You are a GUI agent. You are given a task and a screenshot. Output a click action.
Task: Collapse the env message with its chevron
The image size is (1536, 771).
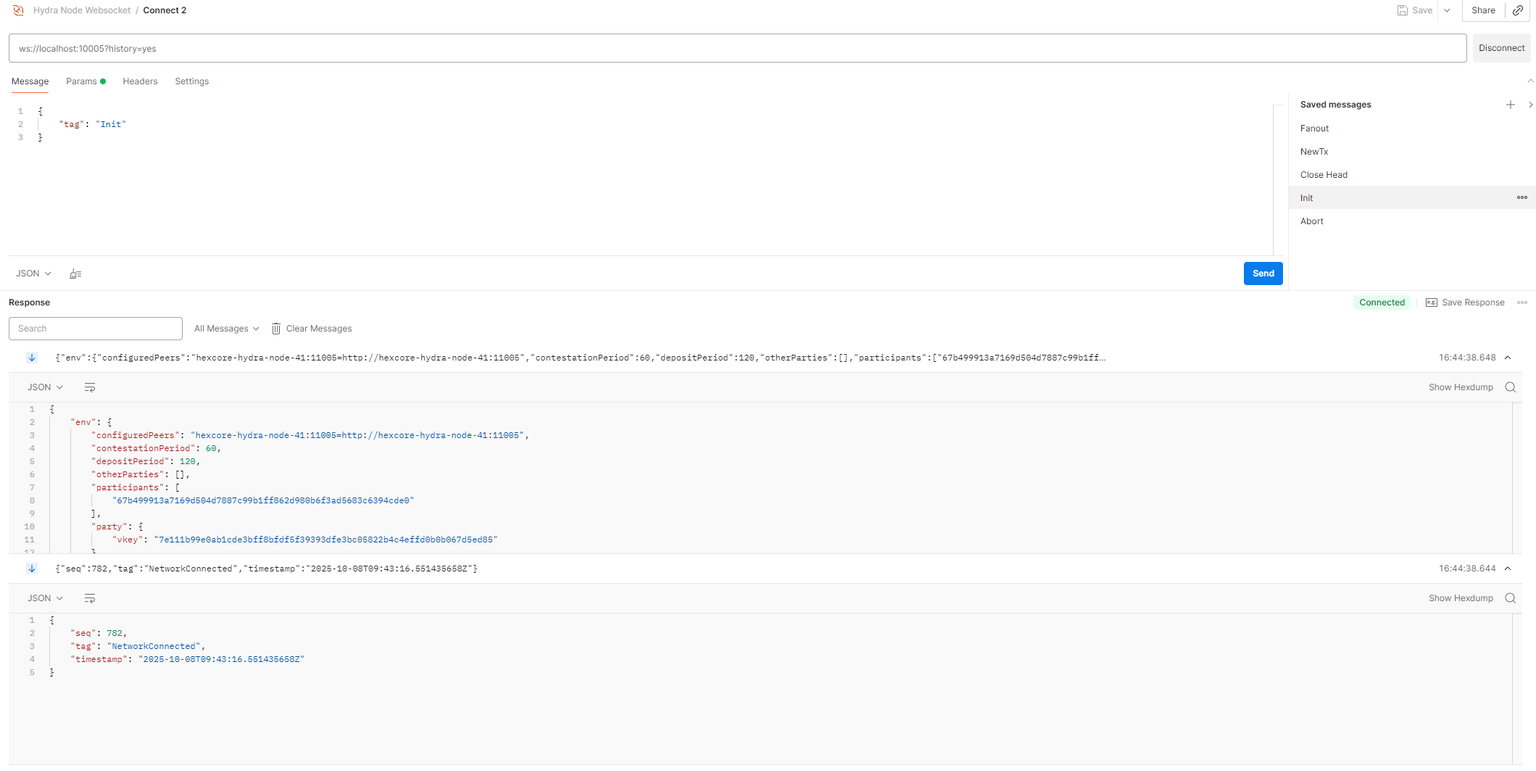coord(1507,357)
